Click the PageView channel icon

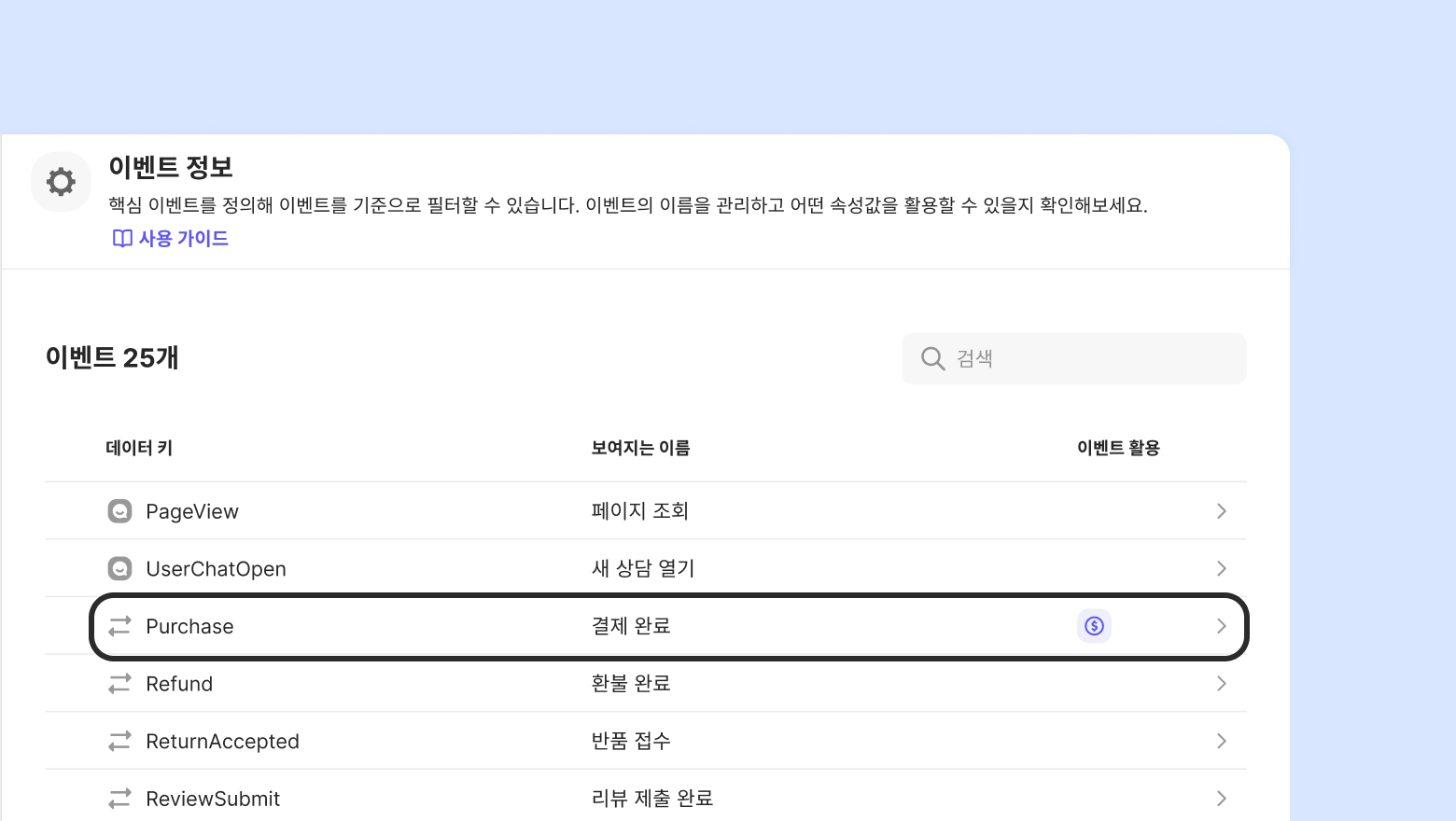(x=119, y=511)
